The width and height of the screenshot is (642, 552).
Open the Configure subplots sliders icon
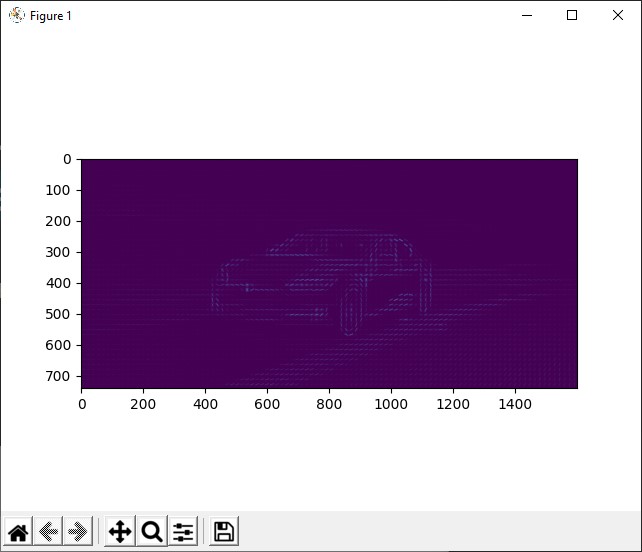(x=183, y=531)
